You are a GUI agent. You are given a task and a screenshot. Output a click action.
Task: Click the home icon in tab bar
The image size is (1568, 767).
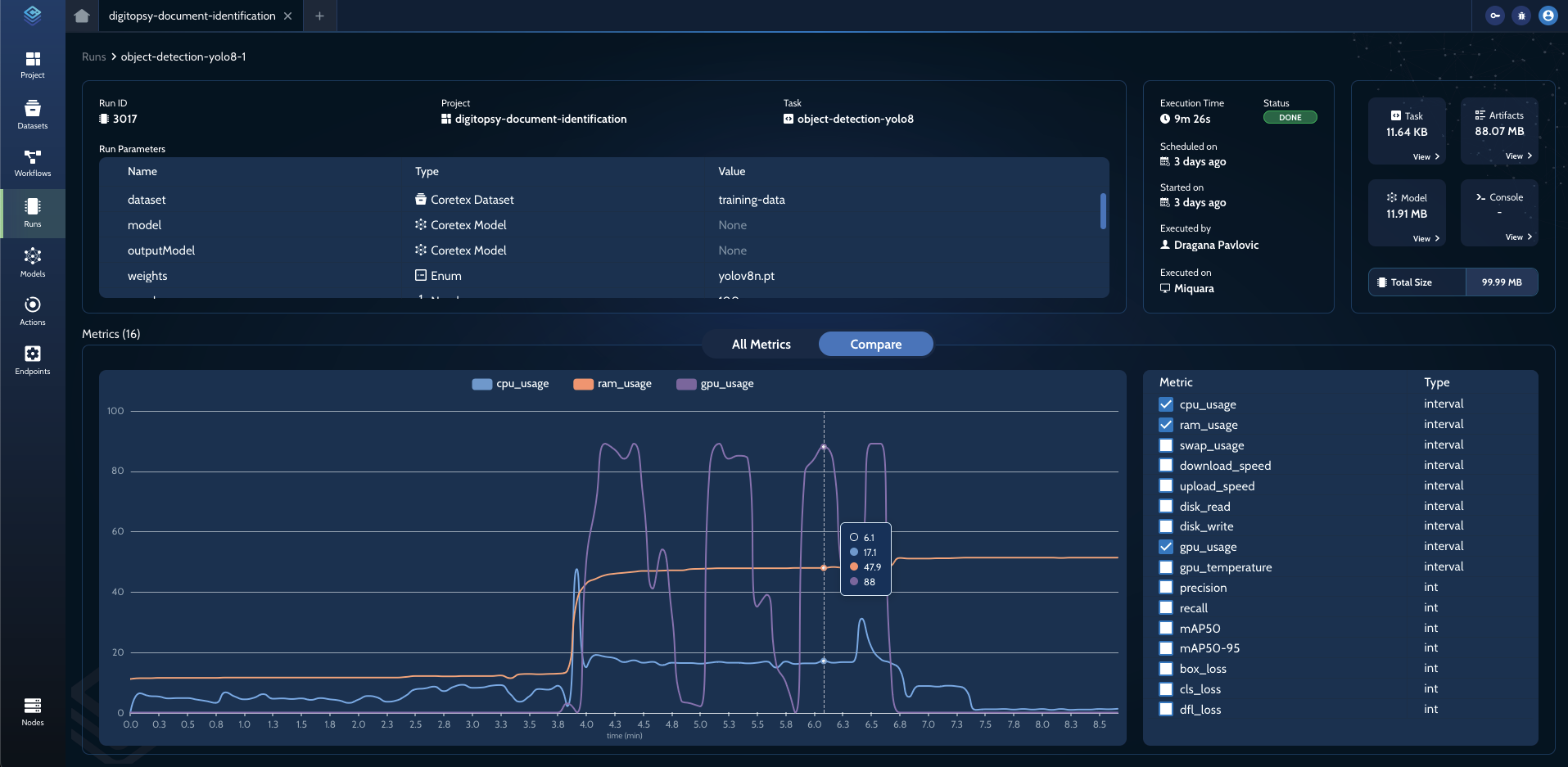point(82,16)
